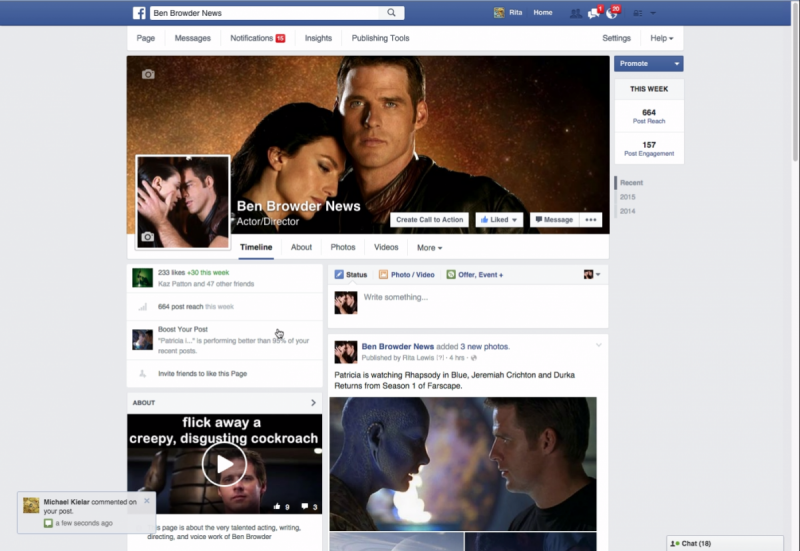Click the video comments icon
Screen dimensions: 800x551
(x=305, y=506)
